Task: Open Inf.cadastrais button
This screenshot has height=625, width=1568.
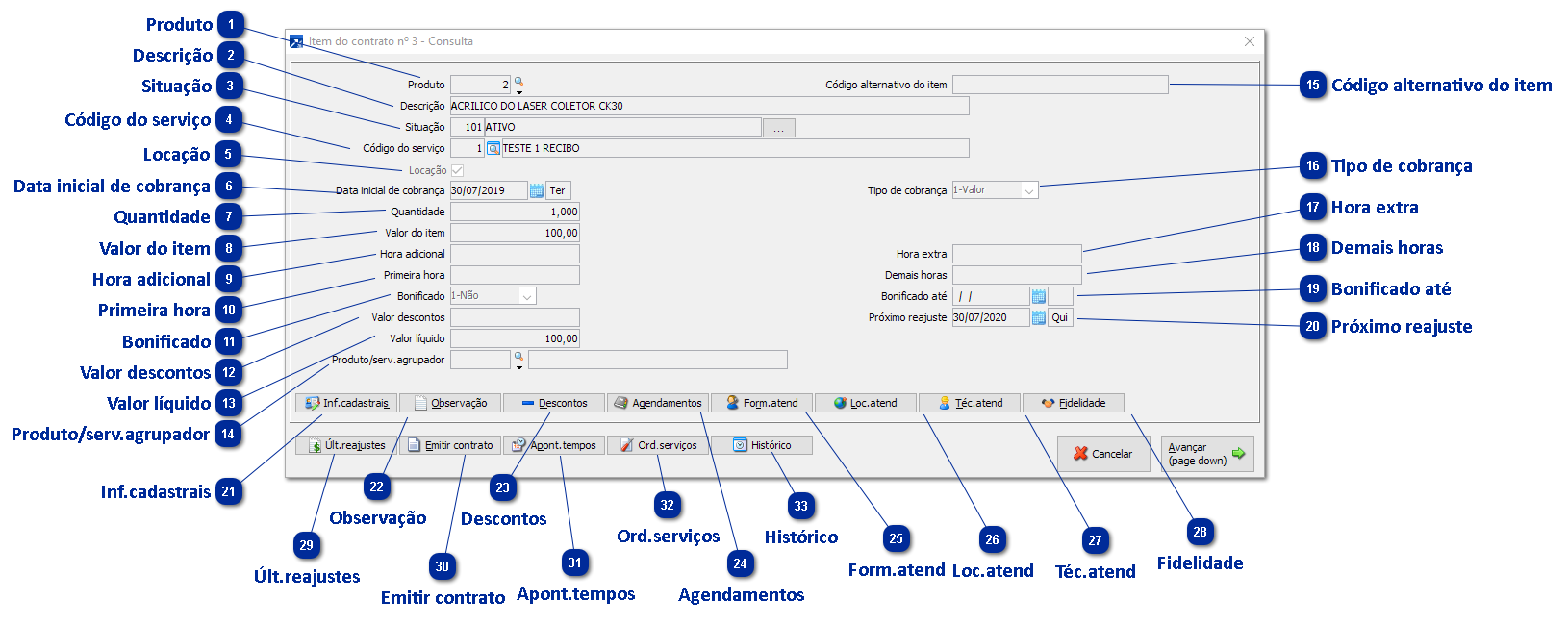Action: pyautogui.click(x=346, y=403)
